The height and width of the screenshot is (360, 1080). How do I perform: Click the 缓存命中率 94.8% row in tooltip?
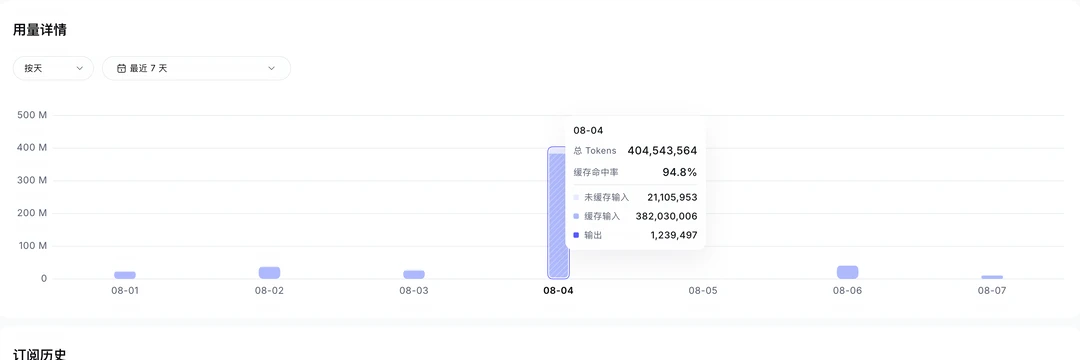coord(635,172)
